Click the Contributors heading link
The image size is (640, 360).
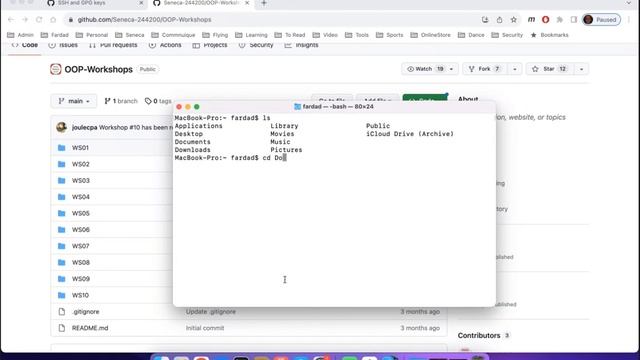pyautogui.click(x=479, y=336)
